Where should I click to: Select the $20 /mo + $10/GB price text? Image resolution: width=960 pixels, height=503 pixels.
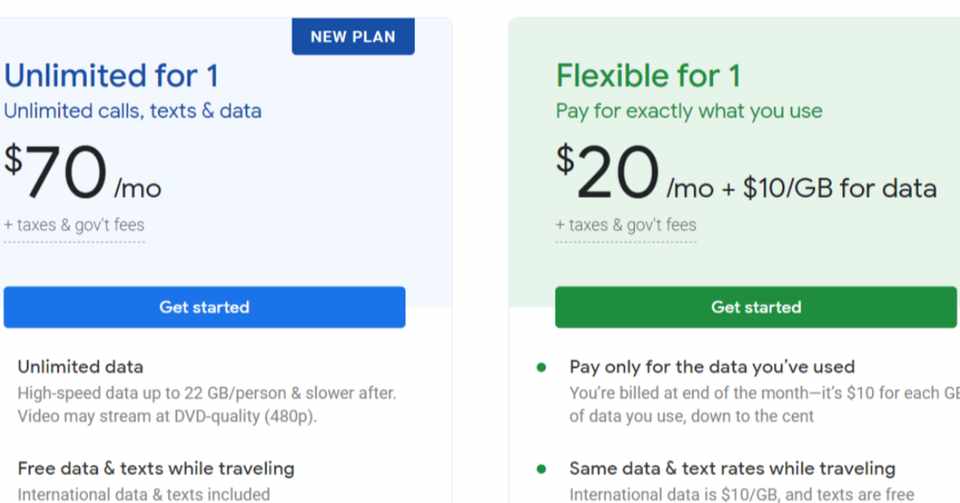746,174
